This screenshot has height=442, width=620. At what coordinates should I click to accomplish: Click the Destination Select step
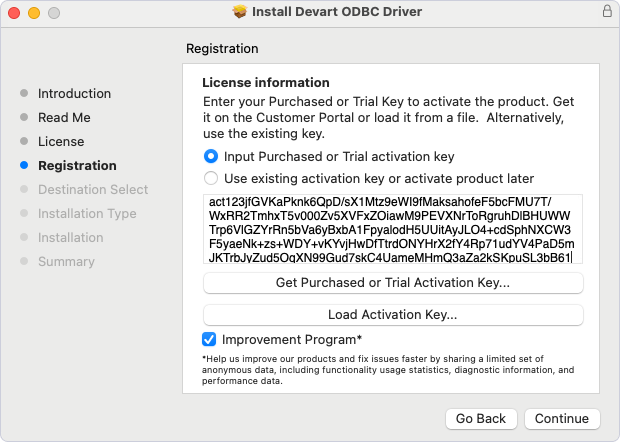coord(93,190)
